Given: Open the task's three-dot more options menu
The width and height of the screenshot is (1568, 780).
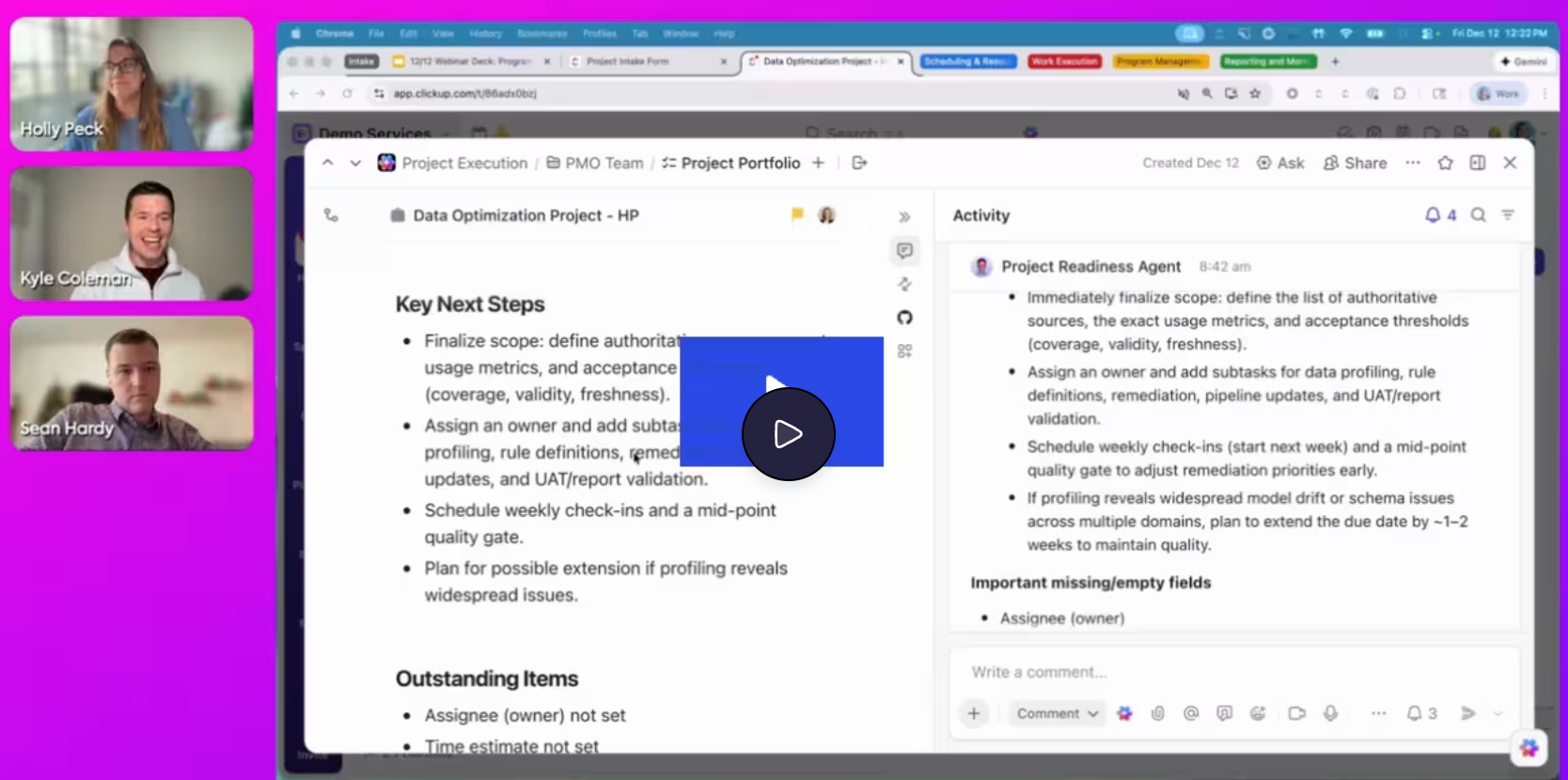Looking at the screenshot, I should tap(1412, 163).
